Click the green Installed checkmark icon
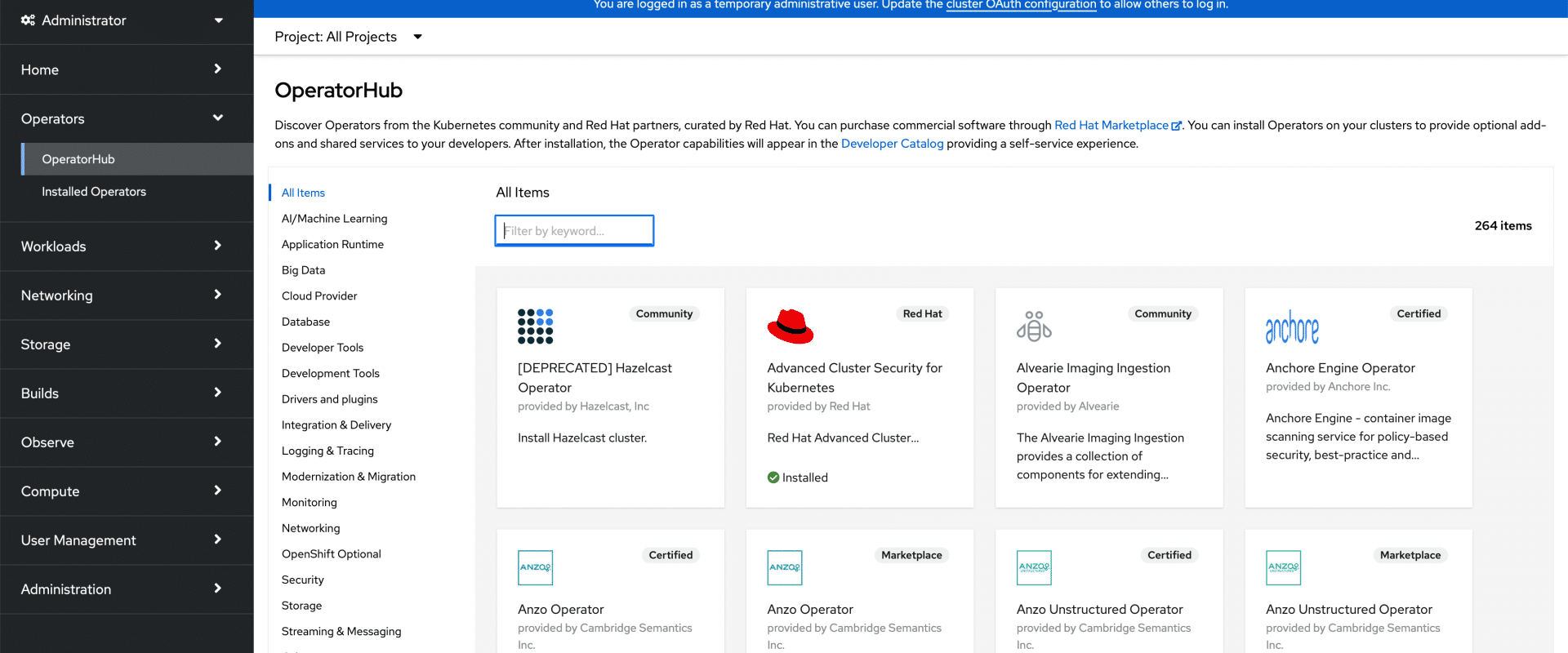 (x=773, y=478)
